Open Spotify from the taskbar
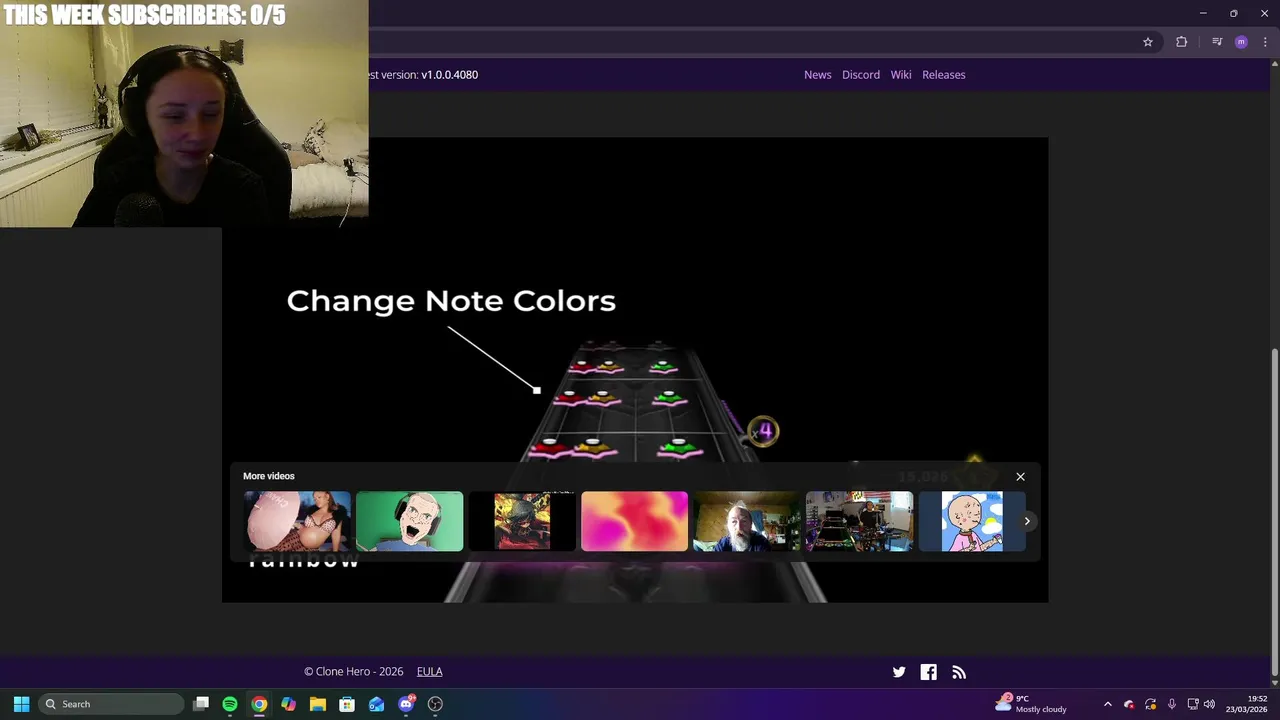1280x720 pixels. click(230, 704)
